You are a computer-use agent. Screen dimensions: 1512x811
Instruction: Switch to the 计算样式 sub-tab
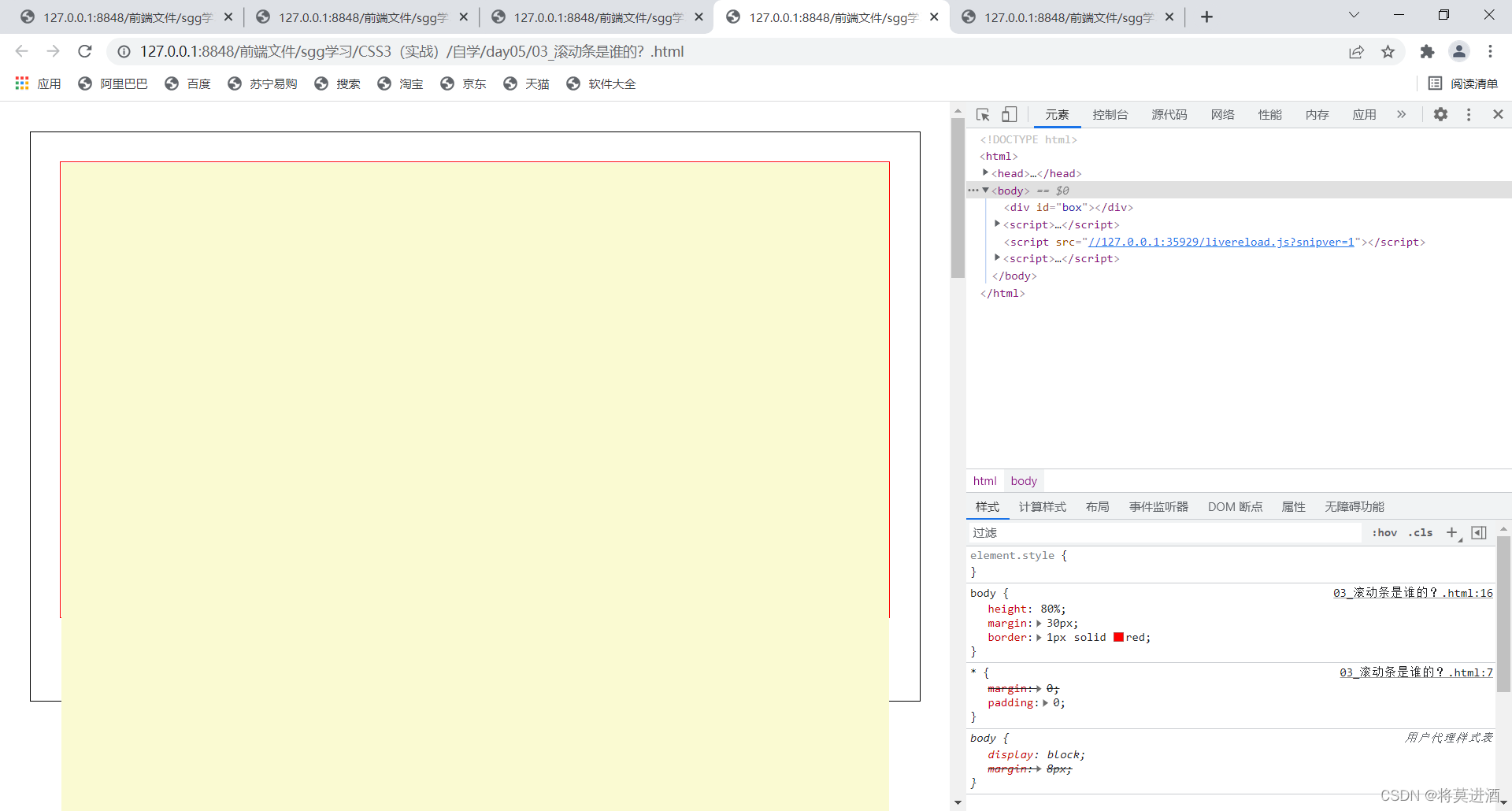click(1043, 507)
